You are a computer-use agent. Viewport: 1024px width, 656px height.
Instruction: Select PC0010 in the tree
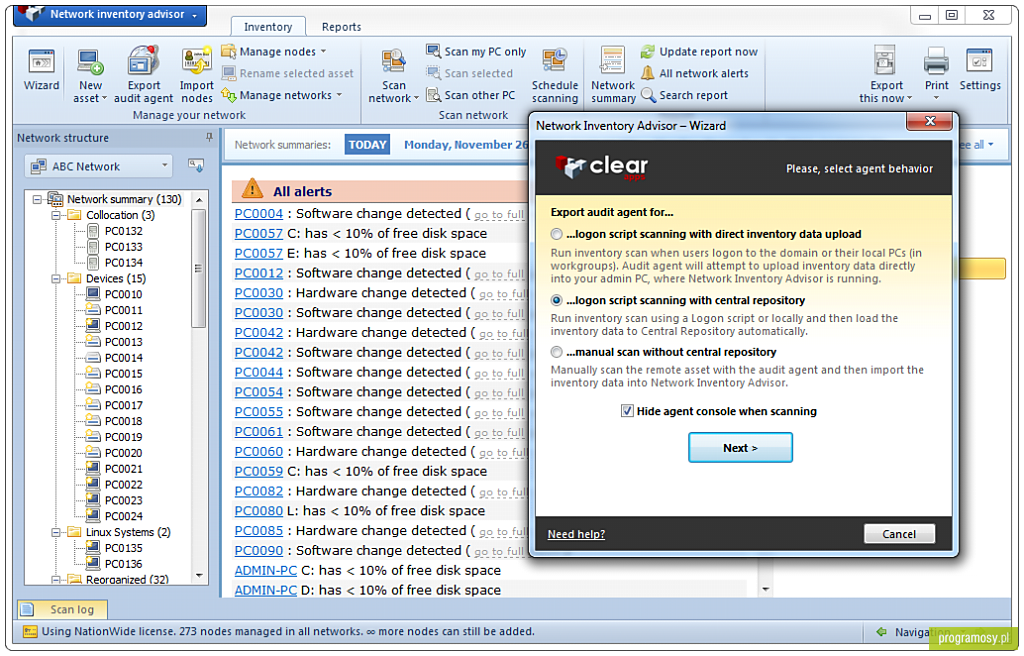click(123, 295)
